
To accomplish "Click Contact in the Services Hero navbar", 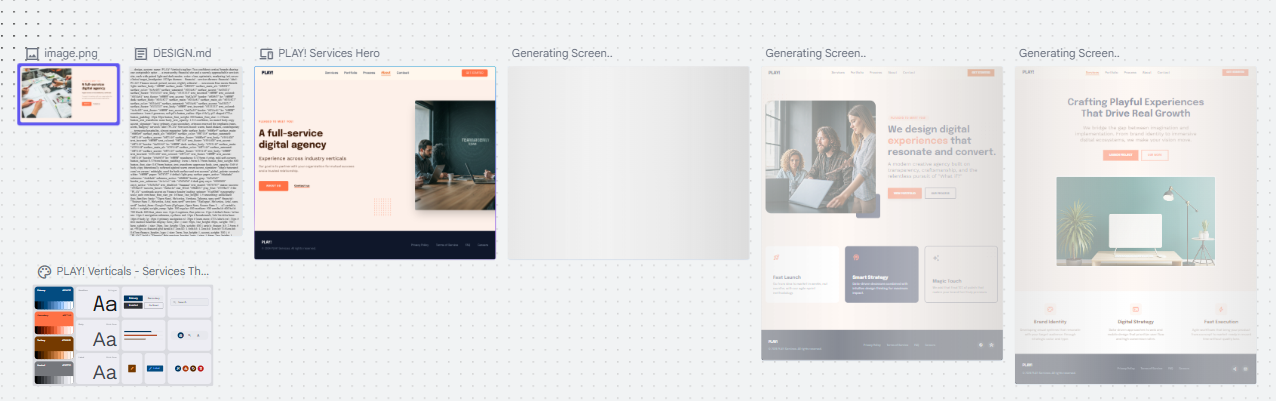I will click(403, 73).
